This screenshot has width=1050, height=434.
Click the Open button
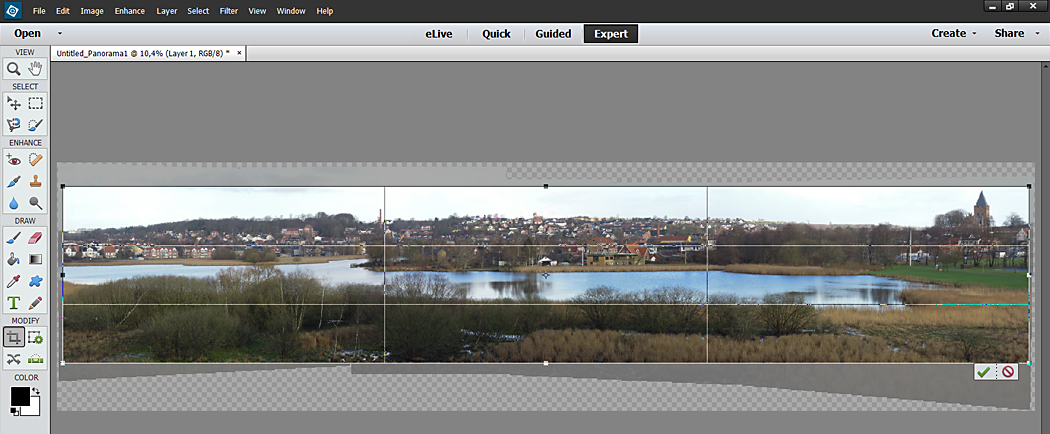(27, 33)
